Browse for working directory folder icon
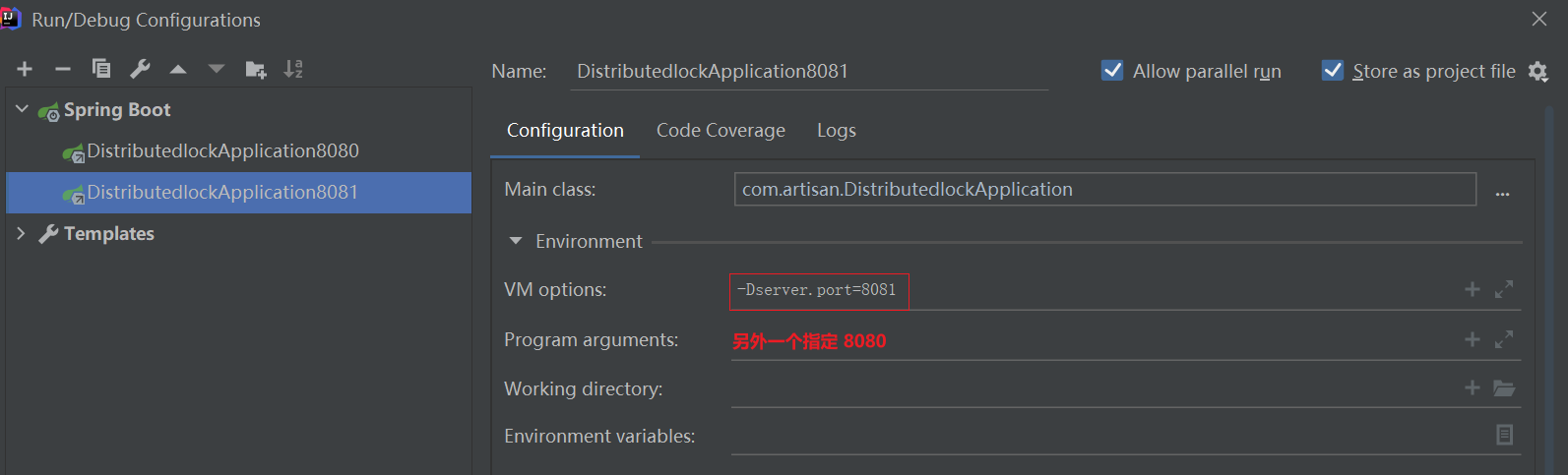The width and height of the screenshot is (1568, 475). click(1504, 388)
